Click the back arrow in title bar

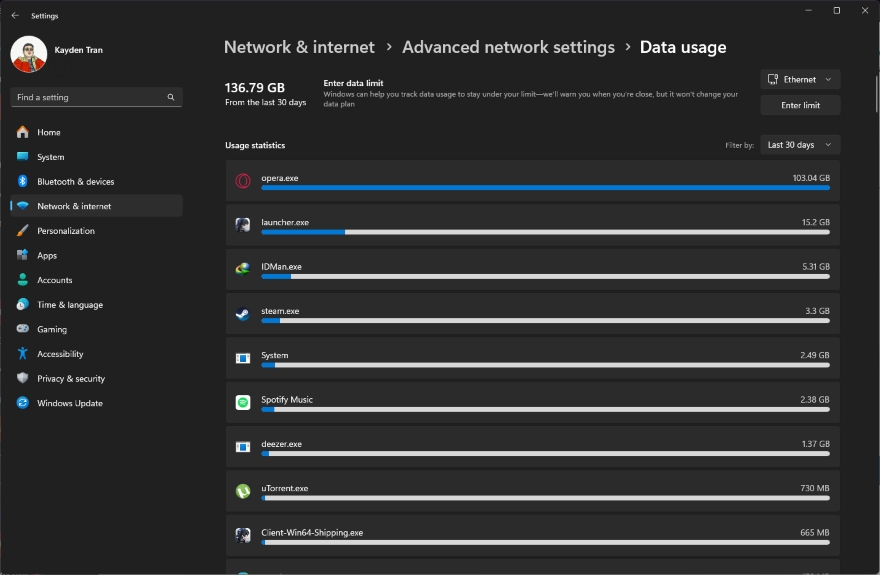(x=15, y=16)
